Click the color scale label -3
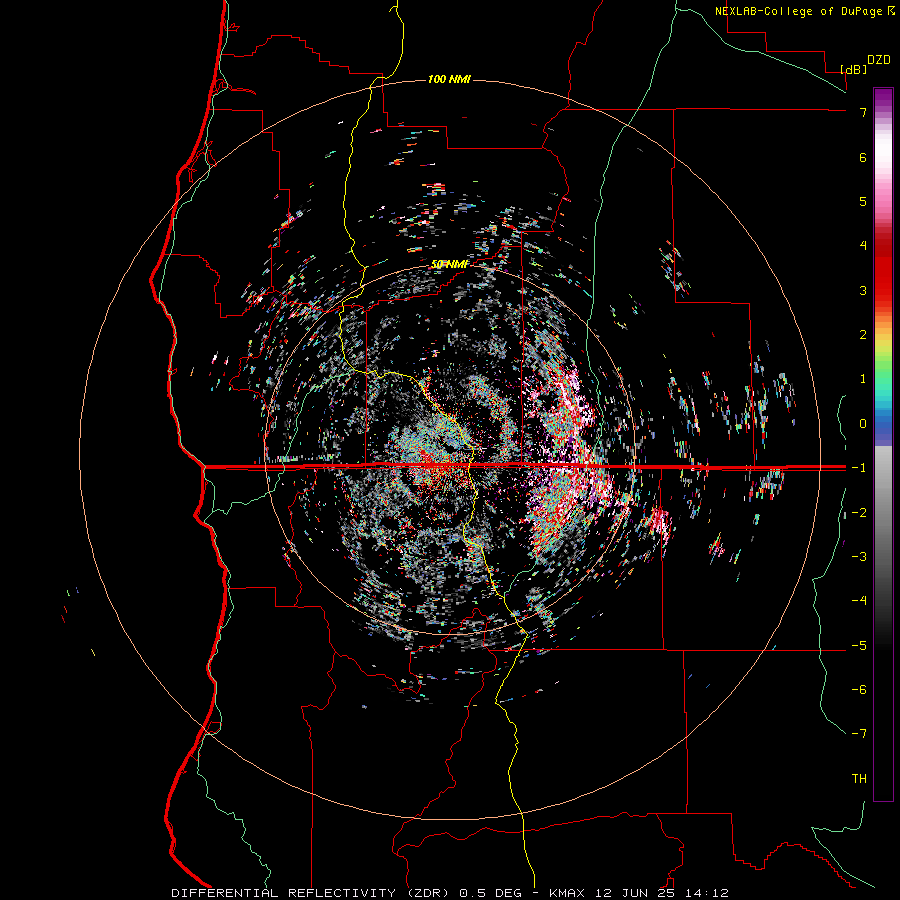This screenshot has width=900, height=900. (859, 557)
